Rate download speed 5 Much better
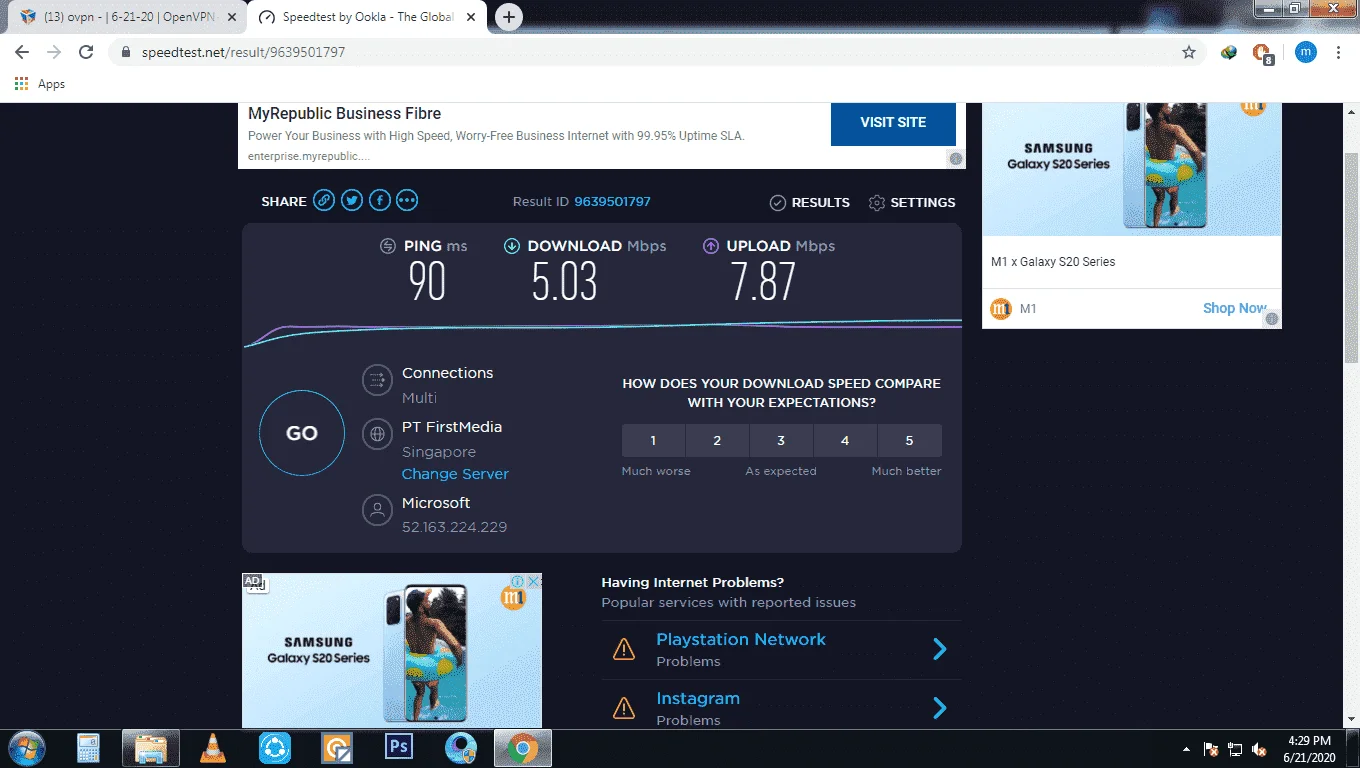Screen dimensions: 1360x768 point(909,440)
